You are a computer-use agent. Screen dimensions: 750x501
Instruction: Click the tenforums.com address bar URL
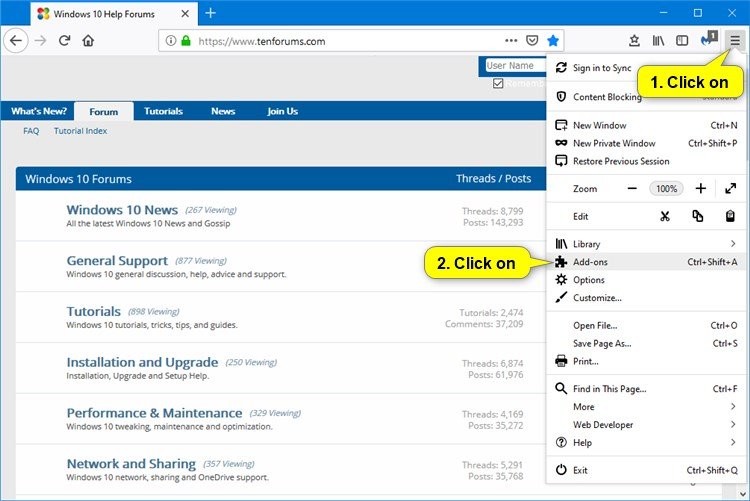(x=262, y=41)
